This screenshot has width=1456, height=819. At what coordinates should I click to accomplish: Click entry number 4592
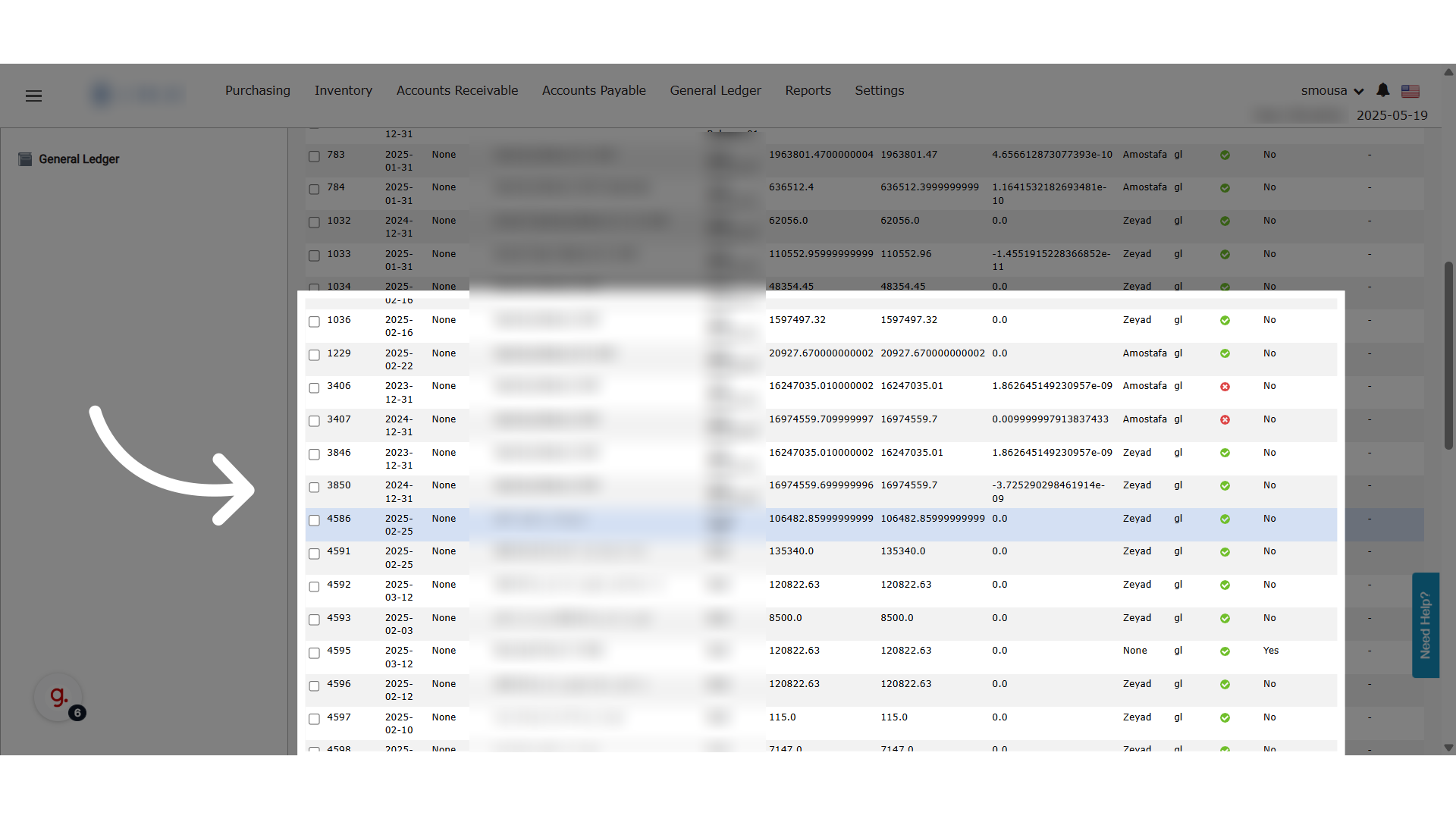coord(339,585)
